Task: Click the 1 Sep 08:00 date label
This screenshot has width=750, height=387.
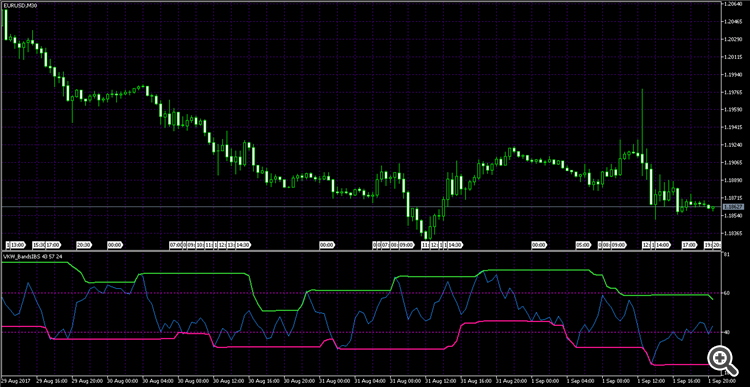Action: tap(615, 382)
